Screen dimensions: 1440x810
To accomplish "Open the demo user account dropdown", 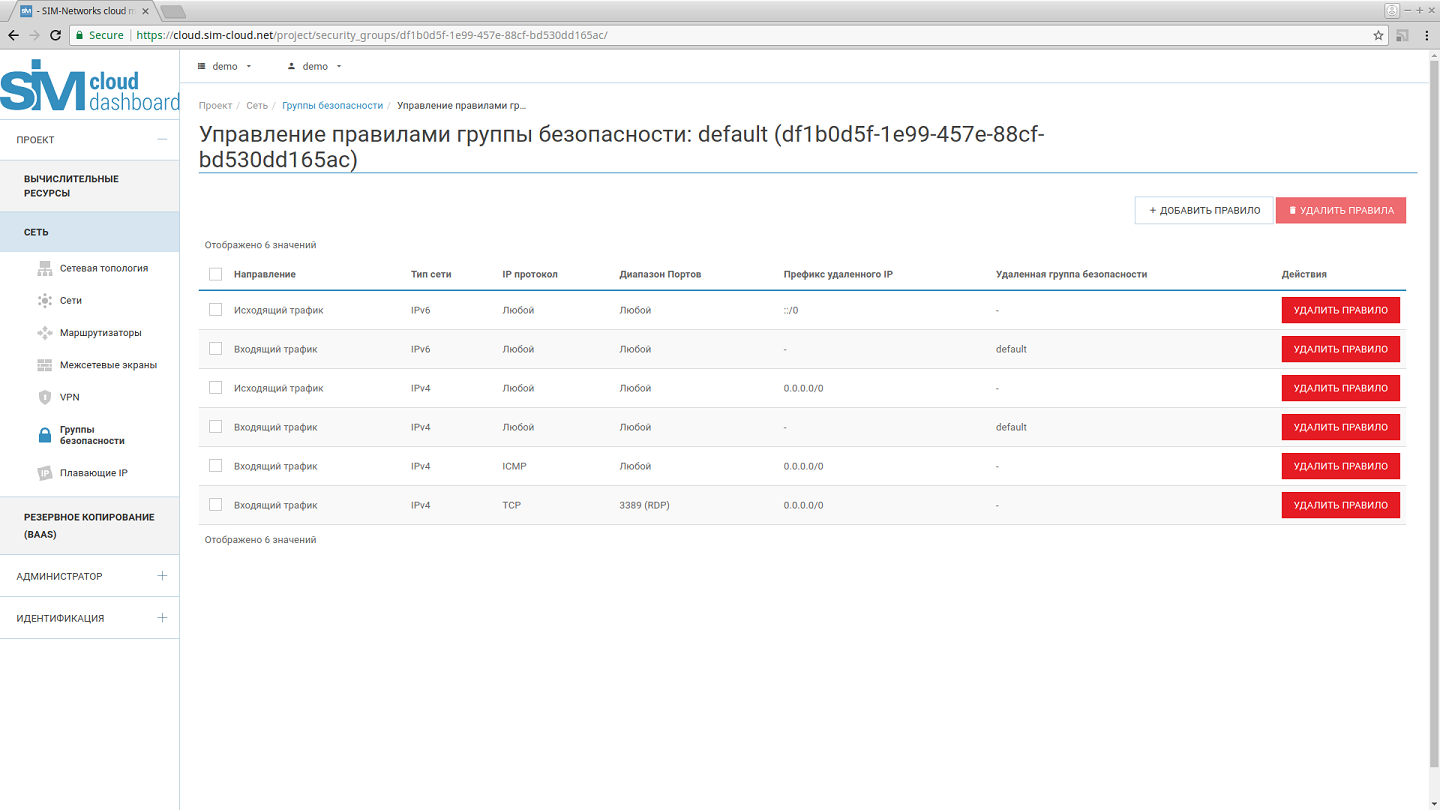I will tap(315, 66).
